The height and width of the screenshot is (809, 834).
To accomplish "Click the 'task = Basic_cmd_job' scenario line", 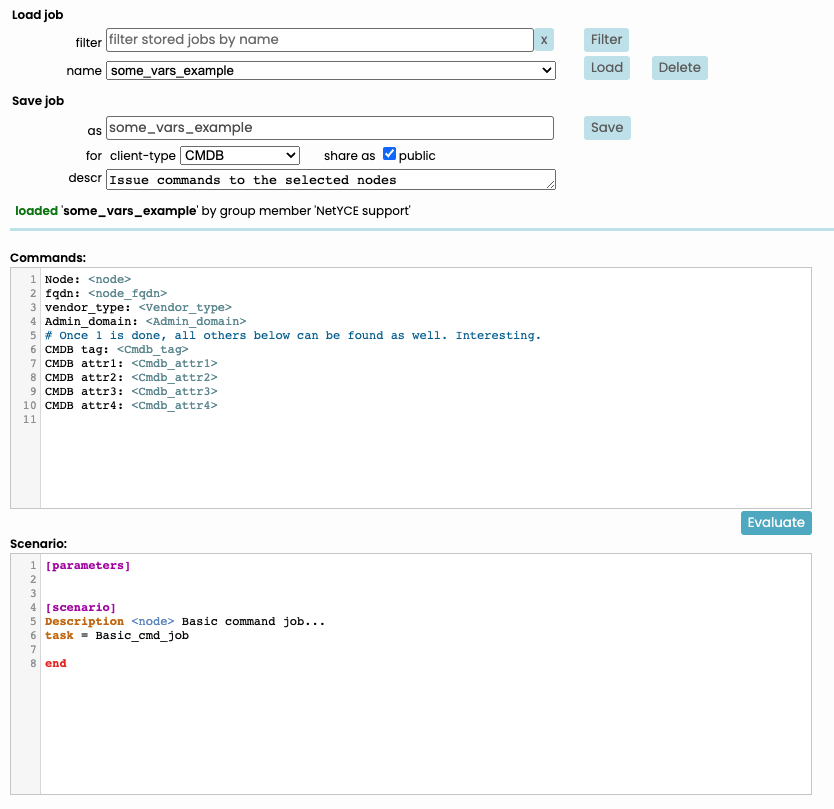I will tap(117, 635).
